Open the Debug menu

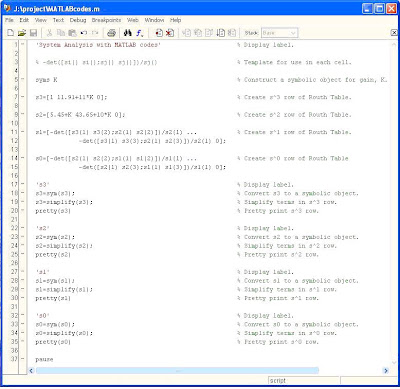pos(78,20)
